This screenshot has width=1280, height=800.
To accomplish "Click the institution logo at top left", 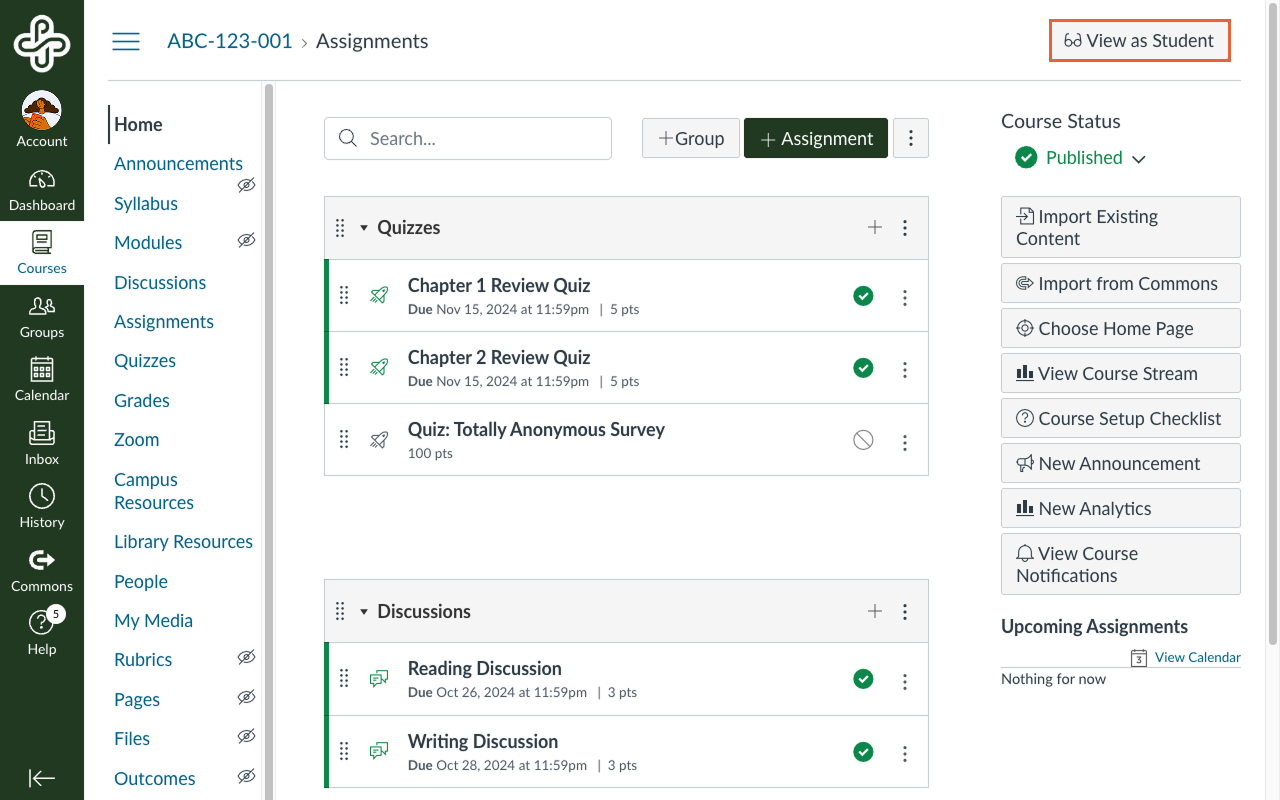I will [x=42, y=43].
